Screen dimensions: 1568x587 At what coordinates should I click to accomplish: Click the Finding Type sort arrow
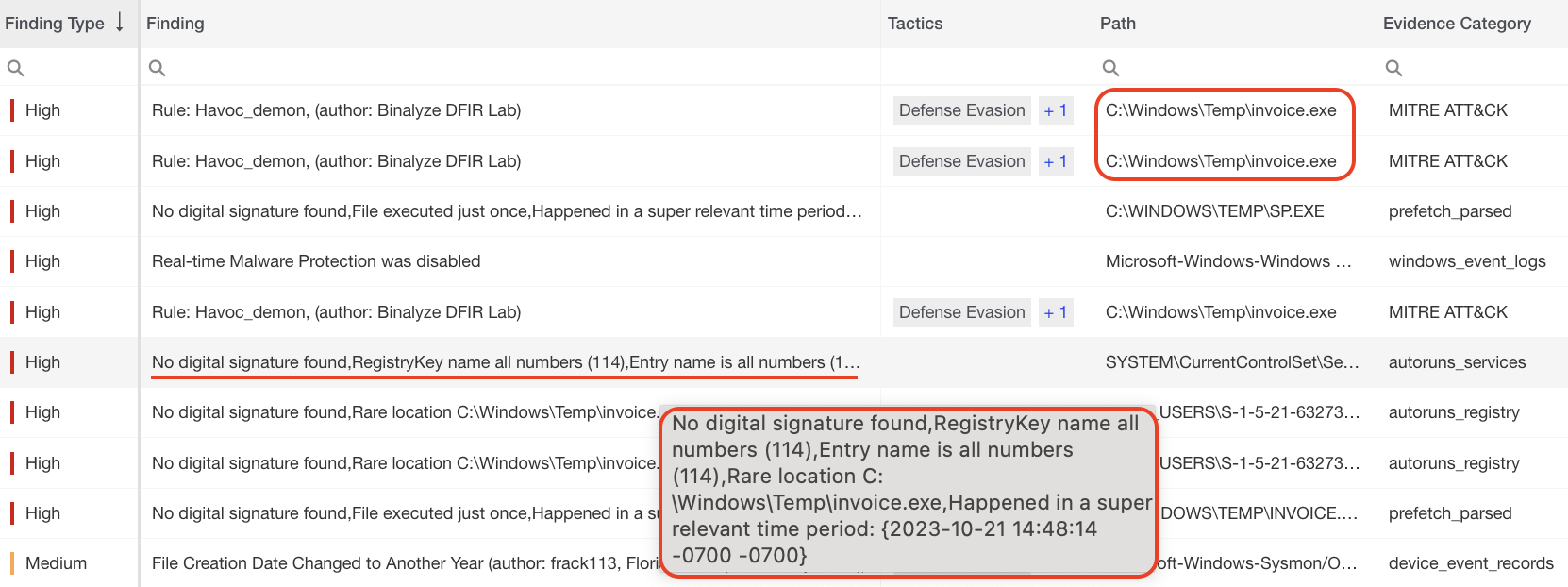[120, 23]
